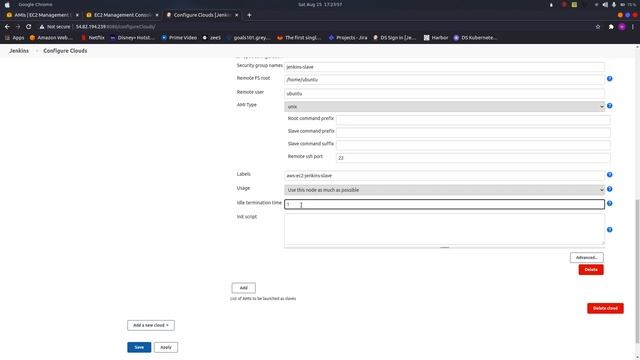Click the Remote user field
640x360 pixels.
click(x=444, y=93)
